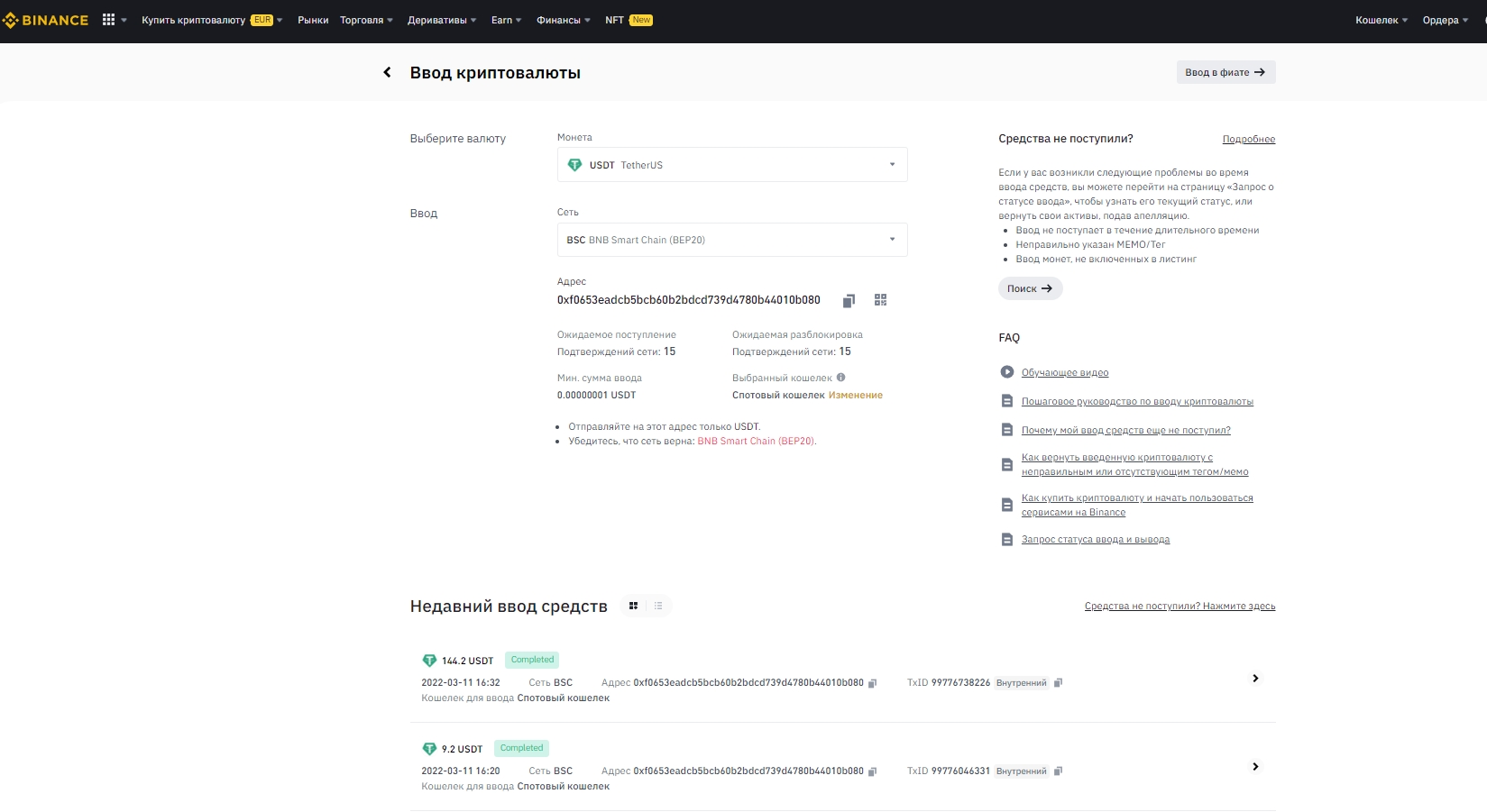Click the info icon next to Выбранный кошелек

[841, 378]
